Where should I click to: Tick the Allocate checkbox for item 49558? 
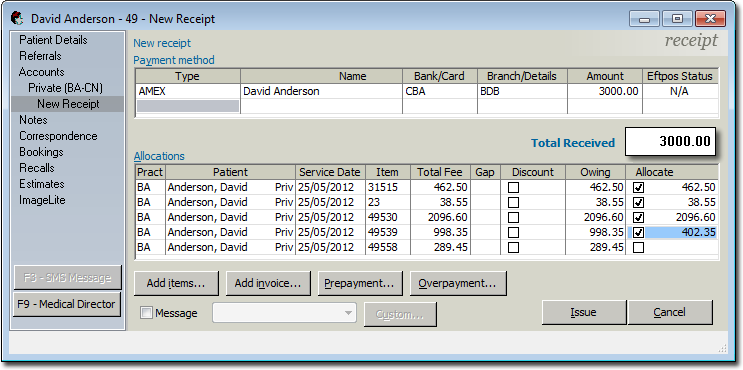pyautogui.click(x=639, y=247)
